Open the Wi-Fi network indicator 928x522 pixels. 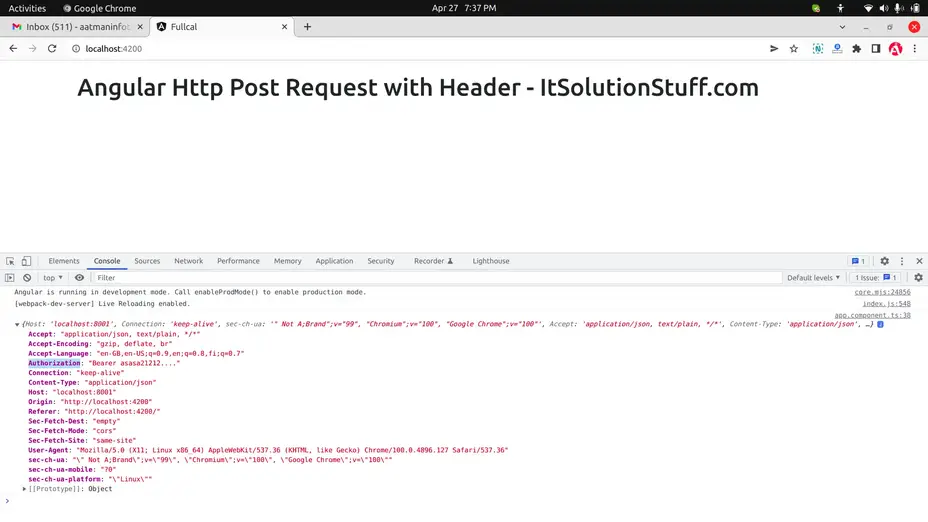click(x=868, y=8)
